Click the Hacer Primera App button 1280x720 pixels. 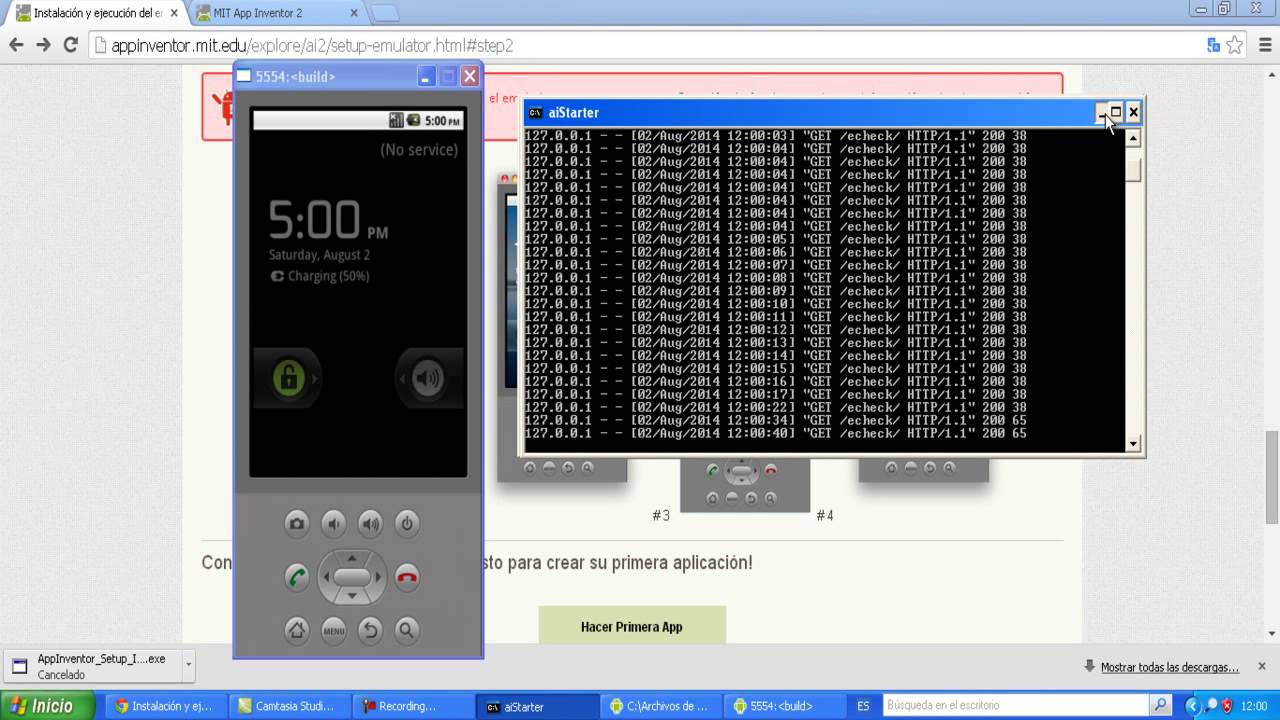tap(632, 626)
